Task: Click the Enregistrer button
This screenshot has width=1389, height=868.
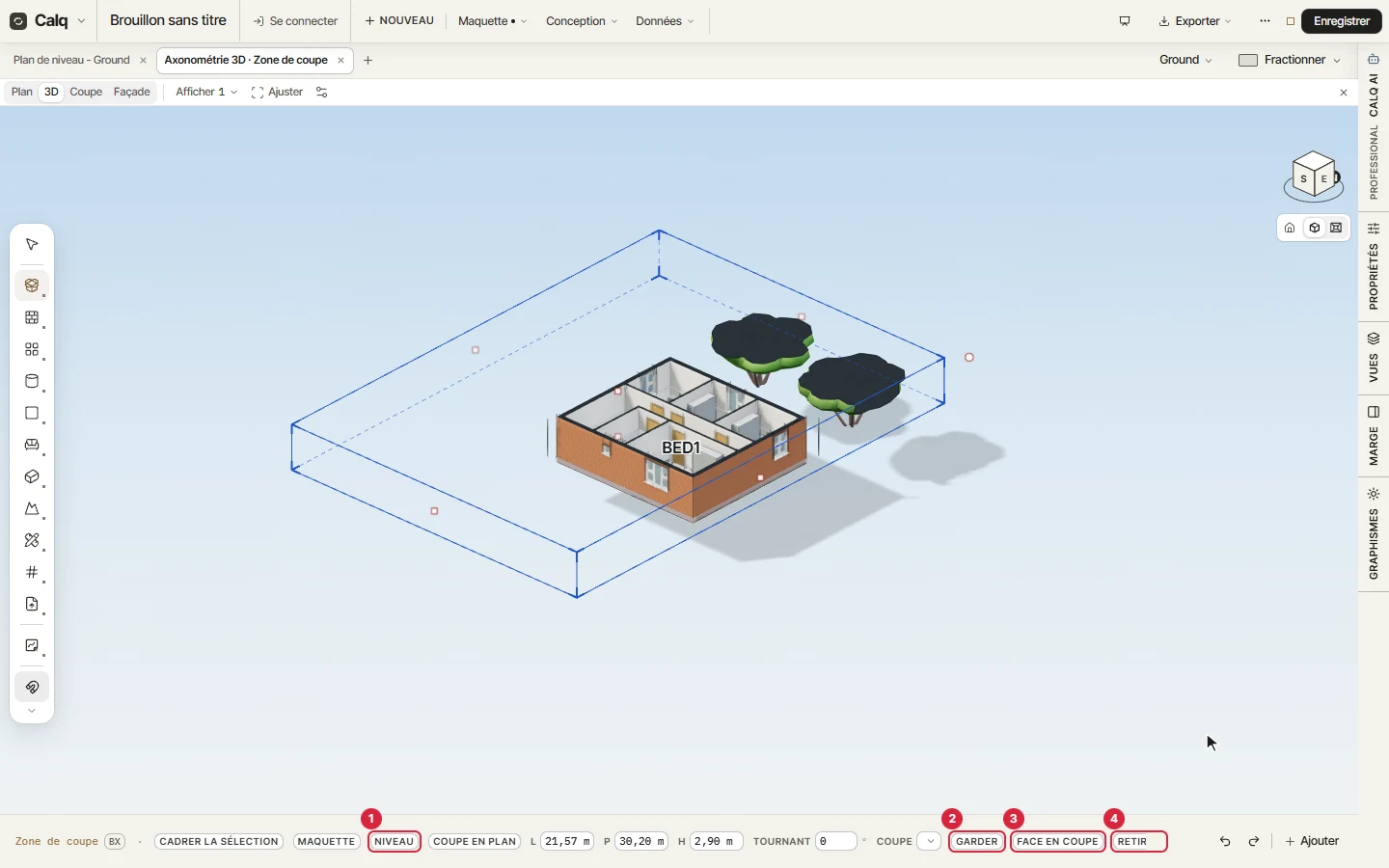Action: click(1342, 21)
